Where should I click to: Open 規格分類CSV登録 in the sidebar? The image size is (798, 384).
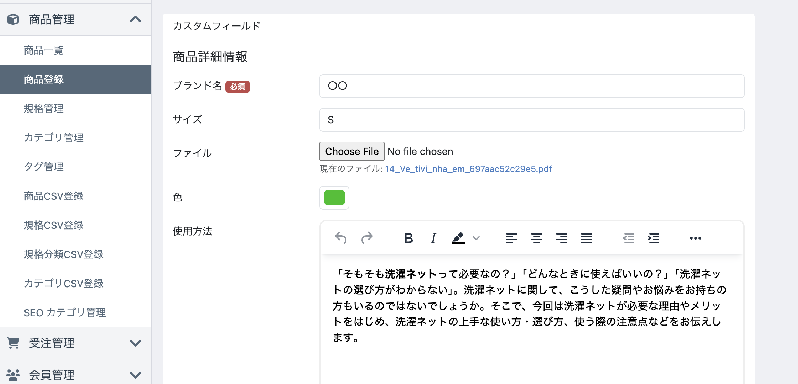[75, 254]
